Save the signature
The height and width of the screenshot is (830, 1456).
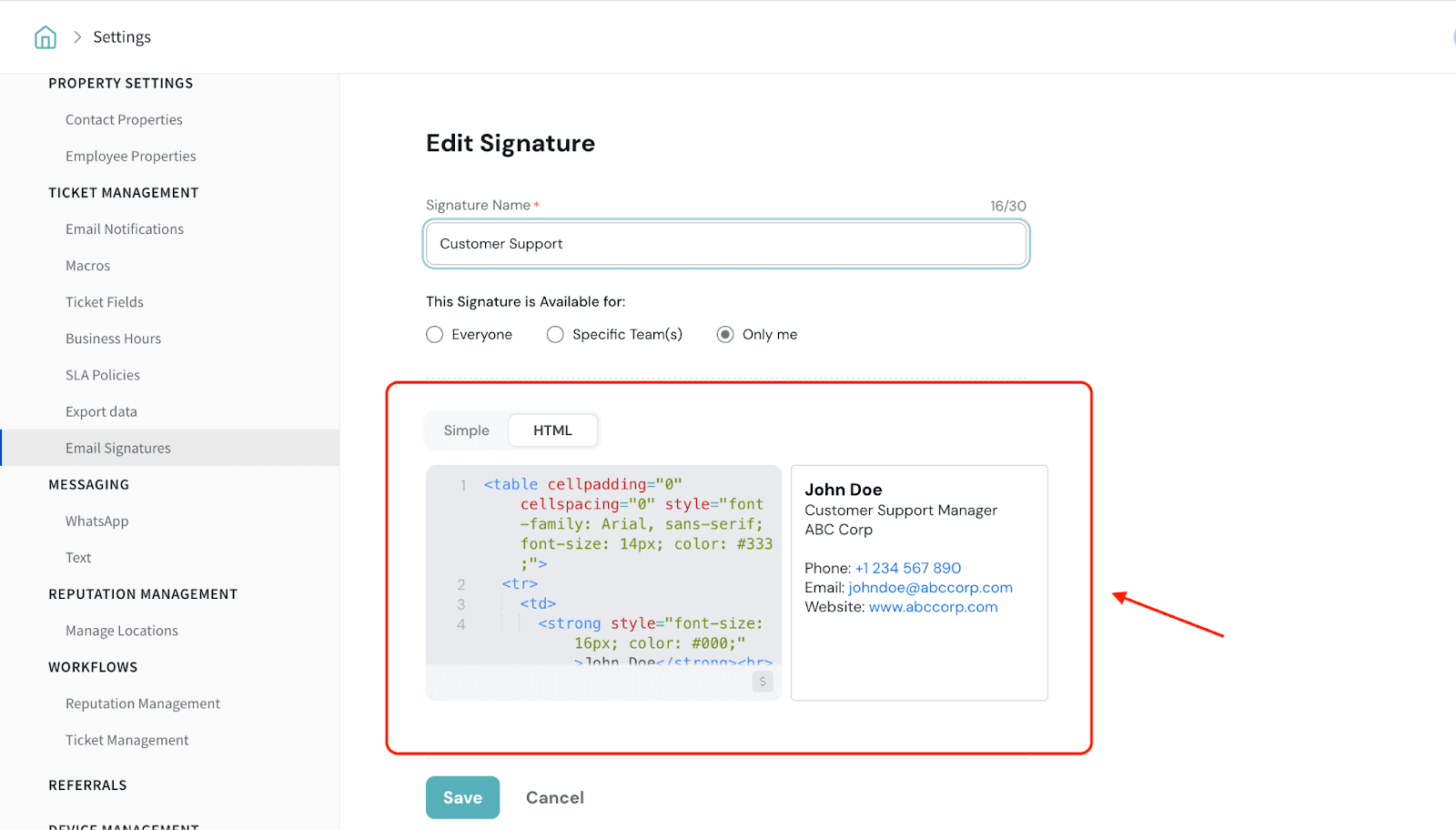click(x=462, y=797)
